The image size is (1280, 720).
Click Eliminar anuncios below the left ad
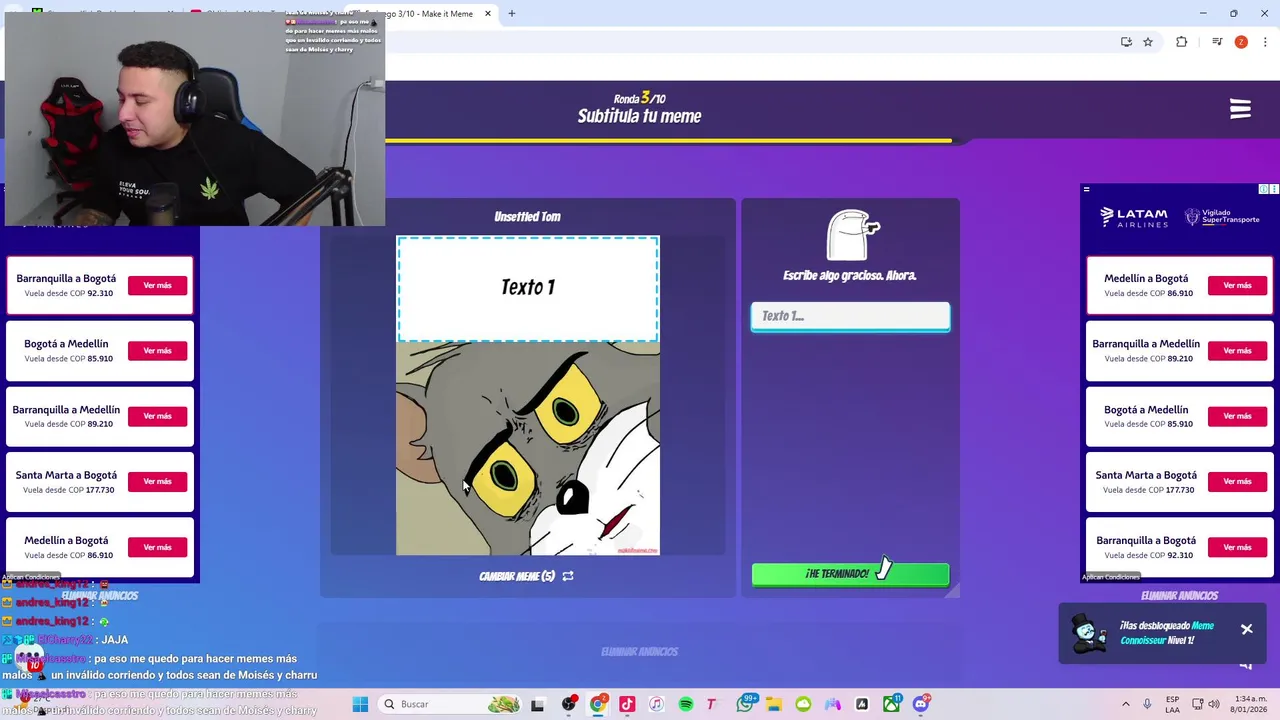point(100,596)
